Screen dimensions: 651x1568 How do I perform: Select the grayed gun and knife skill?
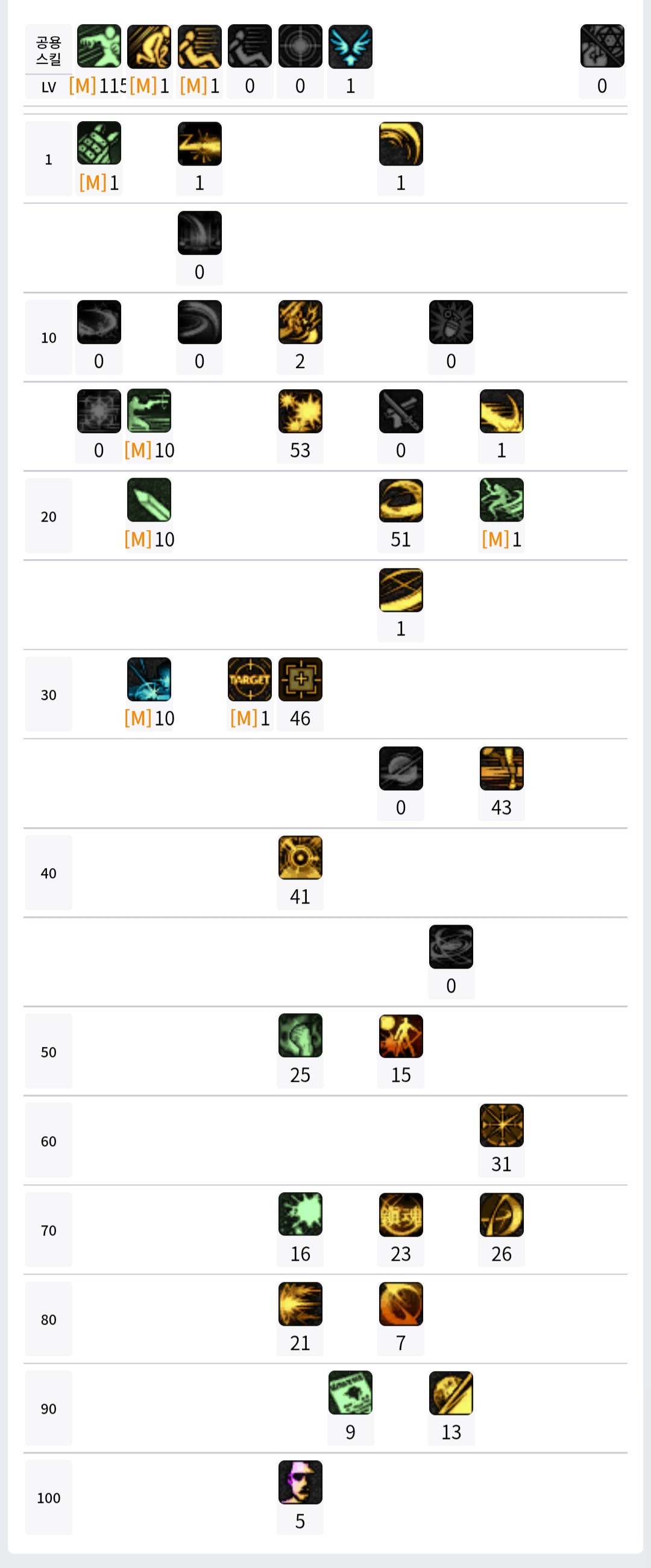[401, 411]
